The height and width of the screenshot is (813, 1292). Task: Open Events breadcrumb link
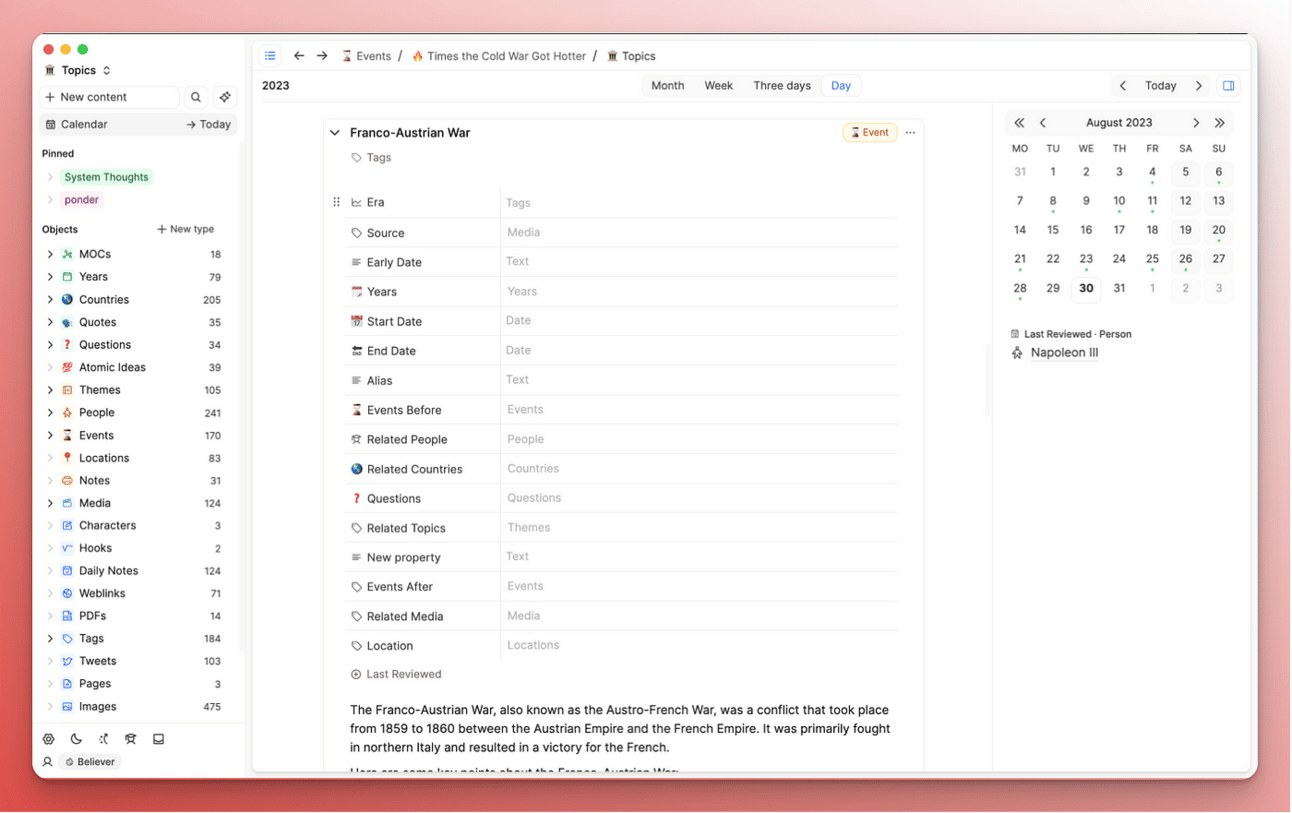(366, 56)
